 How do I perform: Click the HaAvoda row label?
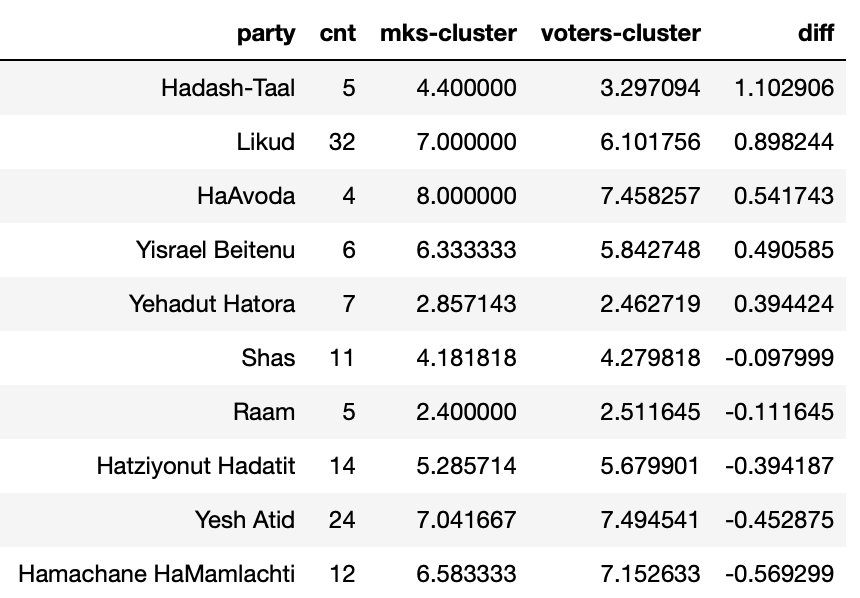point(246,196)
